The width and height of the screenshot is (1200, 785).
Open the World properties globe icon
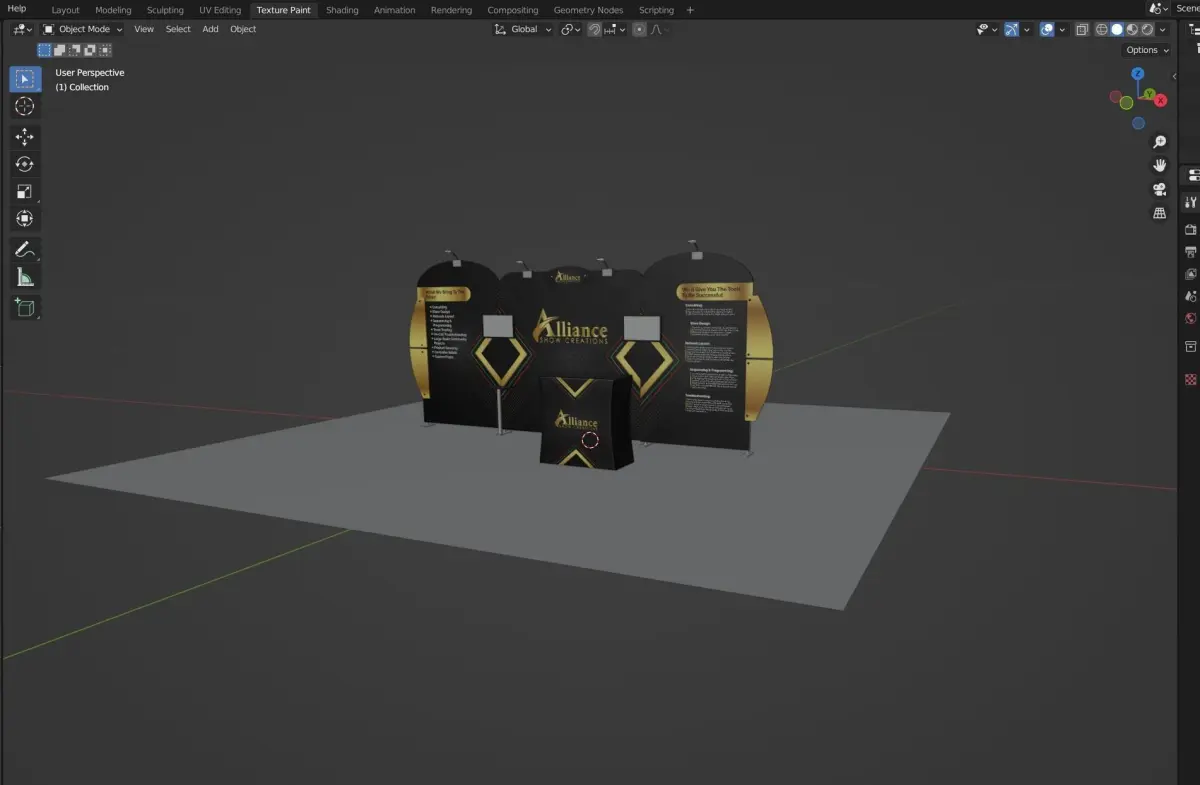(1191, 319)
